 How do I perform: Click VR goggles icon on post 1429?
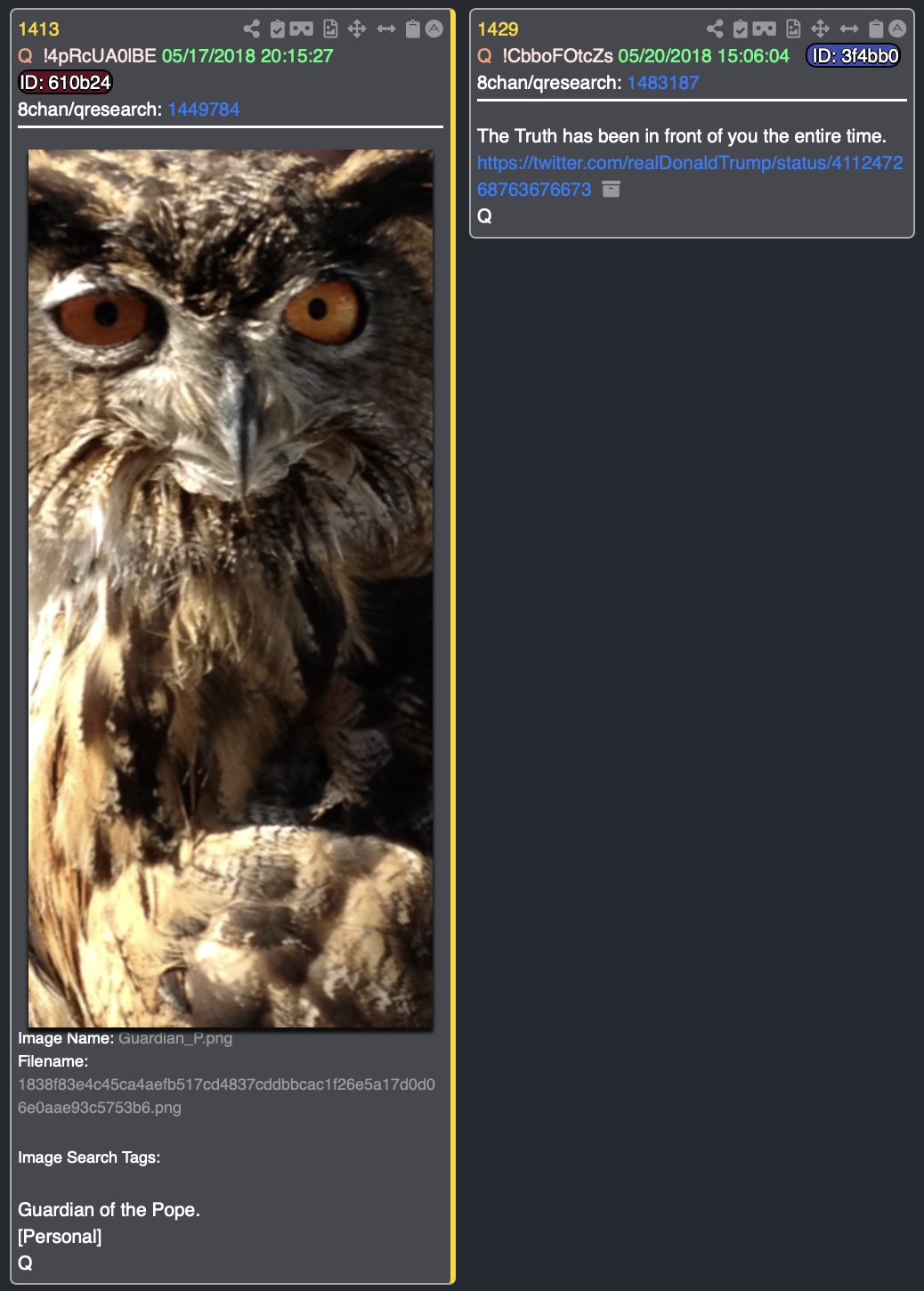pyautogui.click(x=765, y=28)
